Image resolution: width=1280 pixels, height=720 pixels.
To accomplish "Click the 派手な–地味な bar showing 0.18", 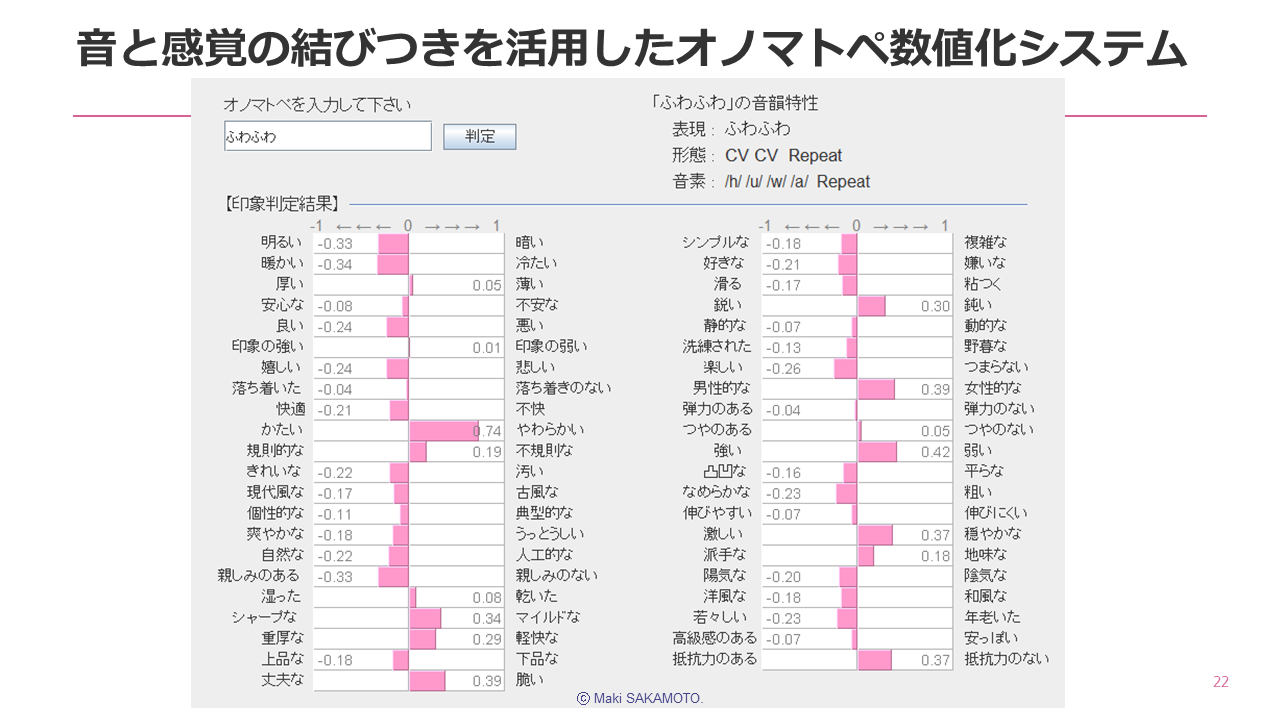I will click(x=866, y=555).
